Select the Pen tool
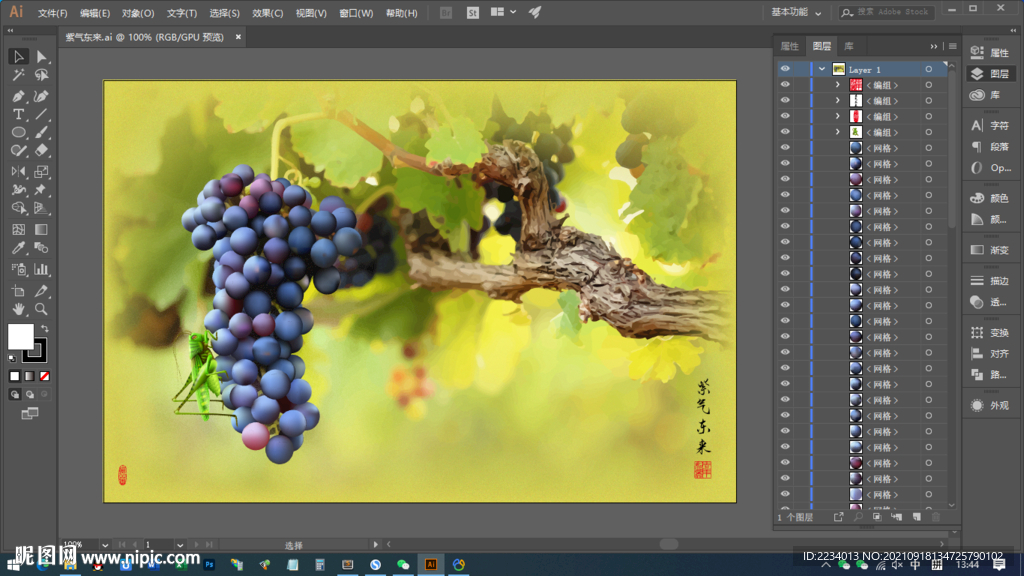Screen dimensions: 1024x576 18,97
